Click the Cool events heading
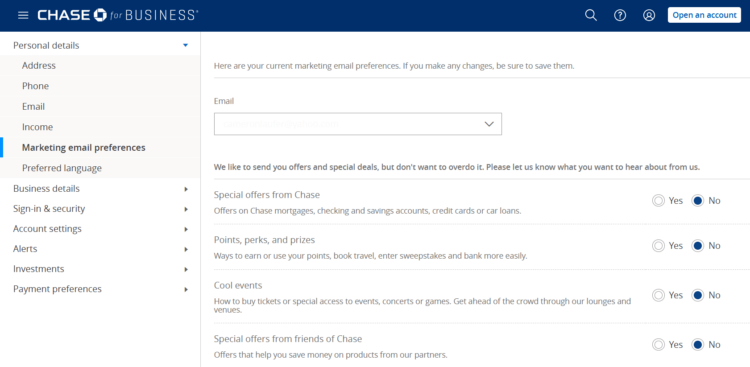The height and width of the screenshot is (367, 750). point(238,286)
